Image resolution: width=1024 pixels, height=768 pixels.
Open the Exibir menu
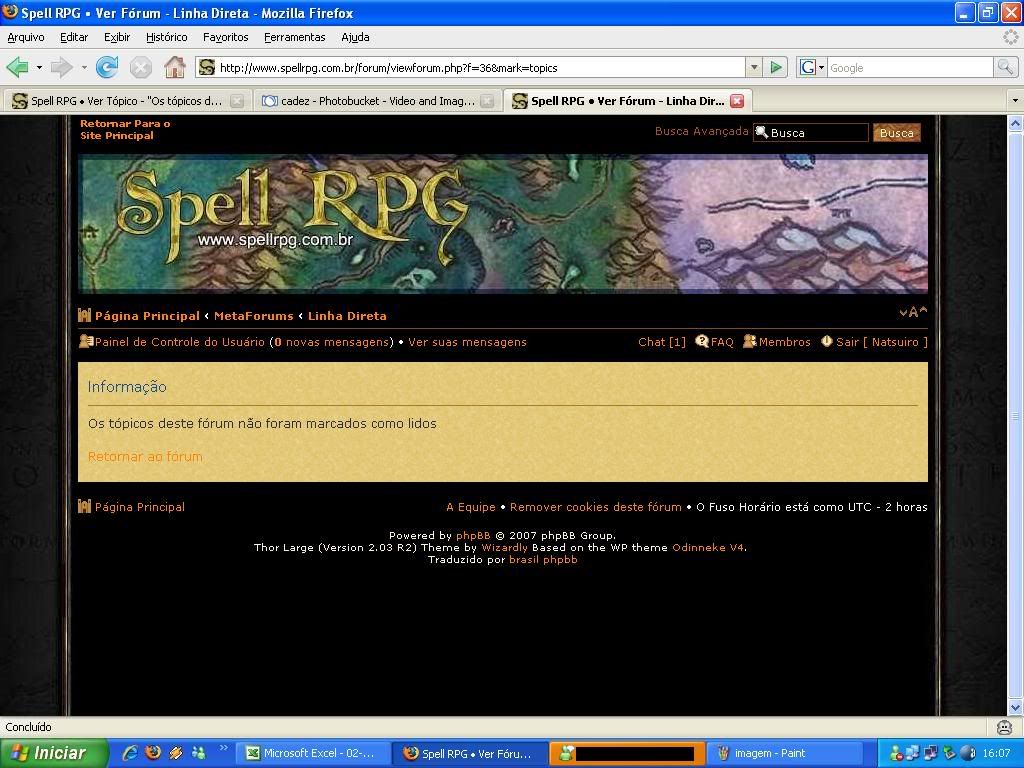click(x=117, y=37)
